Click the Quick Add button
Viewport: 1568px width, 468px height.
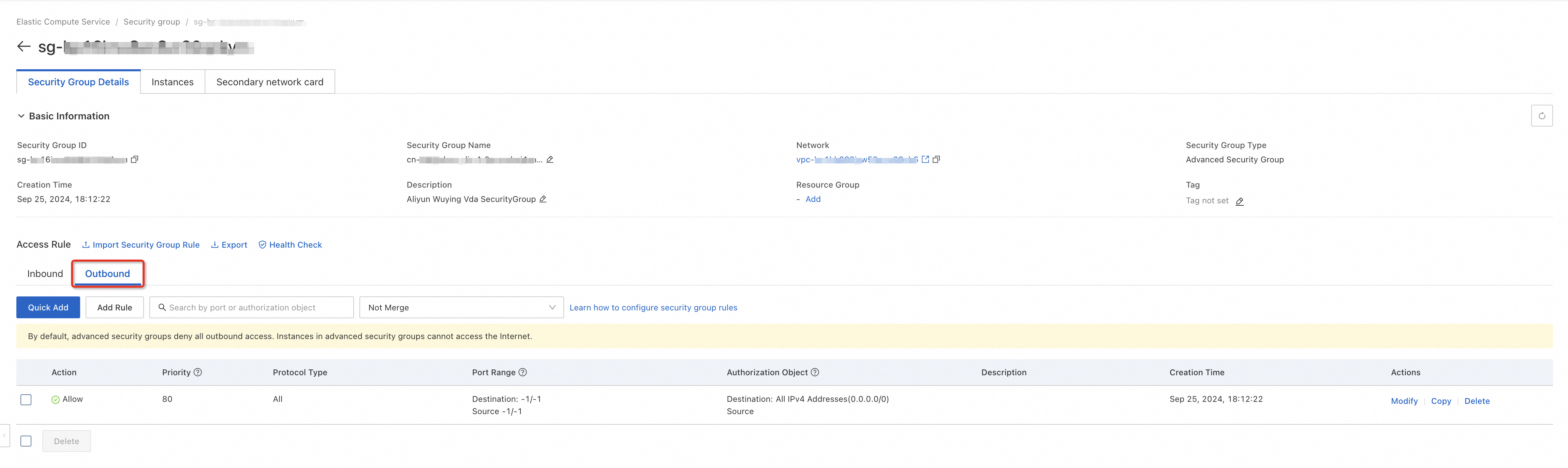48,307
